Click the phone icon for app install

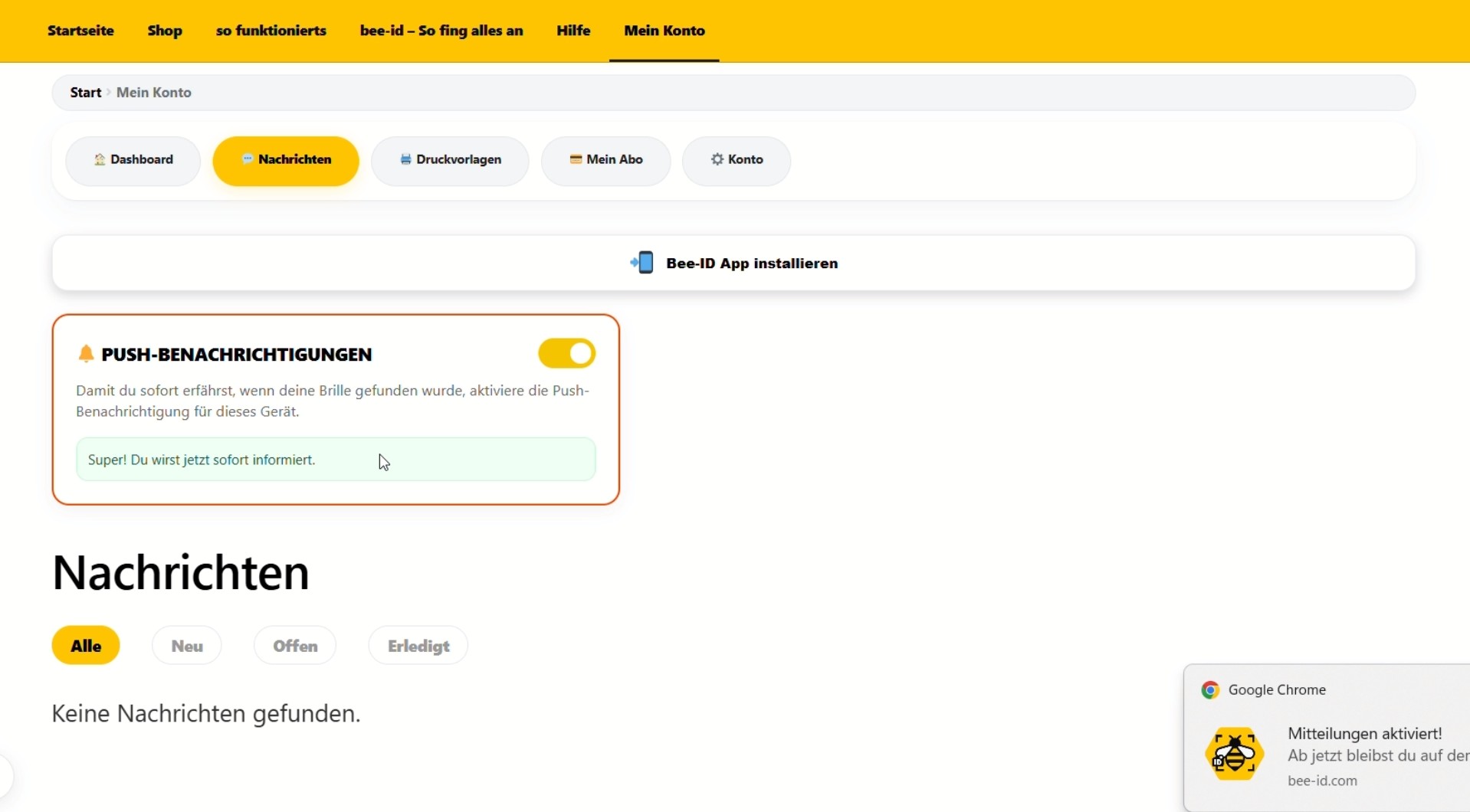[642, 263]
